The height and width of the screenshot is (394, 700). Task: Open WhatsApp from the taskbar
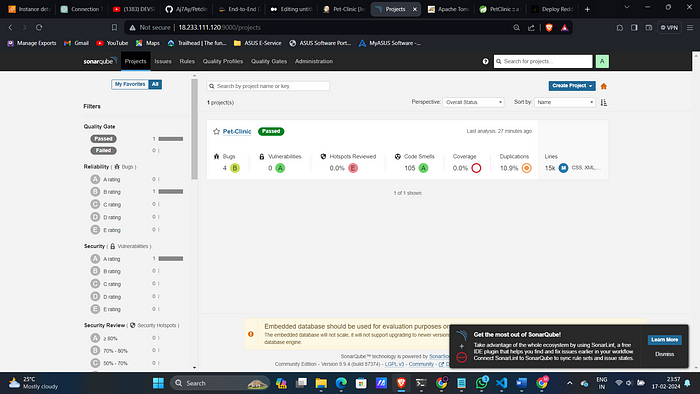coord(481,383)
